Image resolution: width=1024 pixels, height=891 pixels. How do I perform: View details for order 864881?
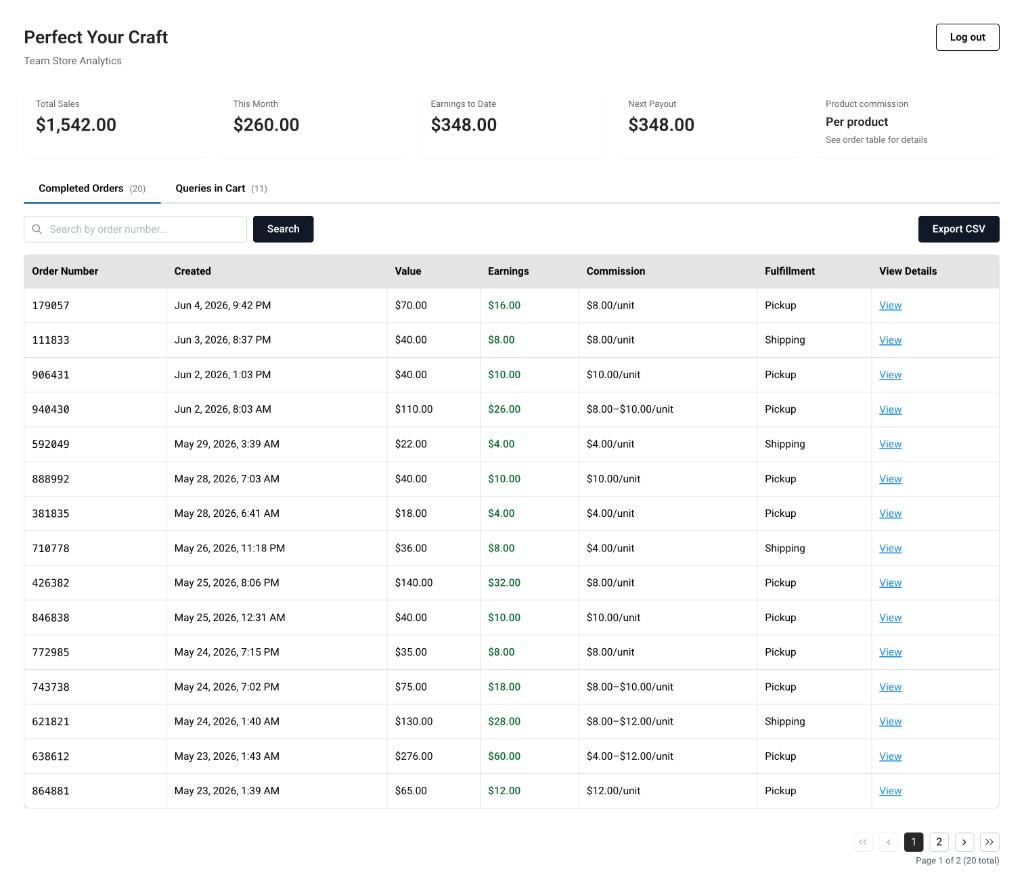coord(890,791)
